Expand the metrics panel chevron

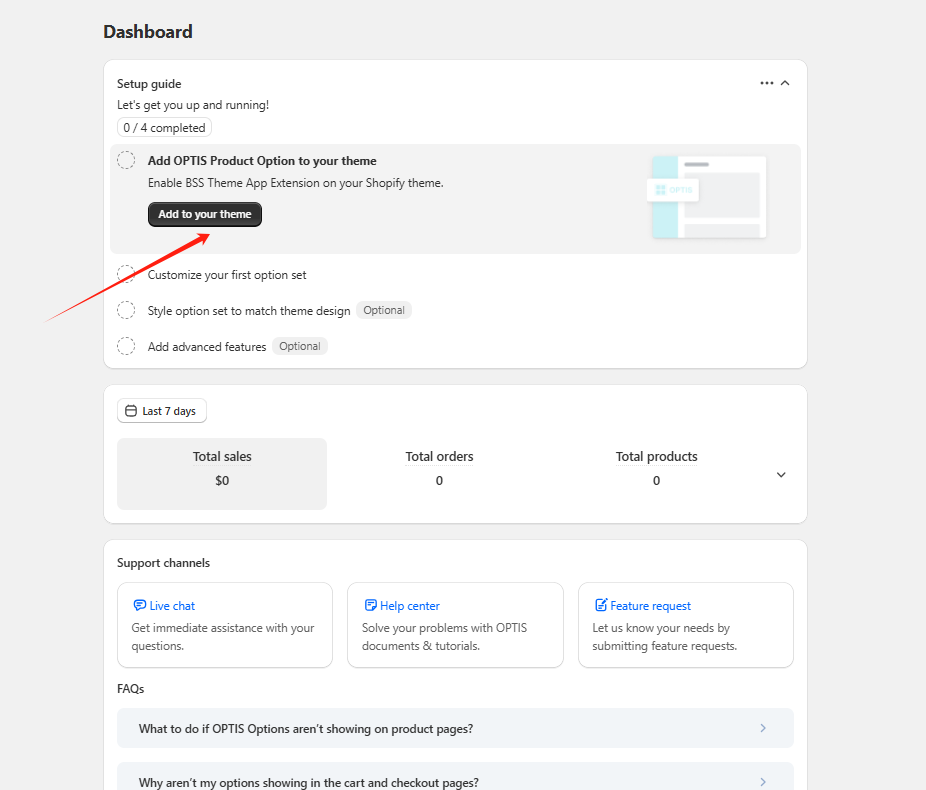coord(780,474)
